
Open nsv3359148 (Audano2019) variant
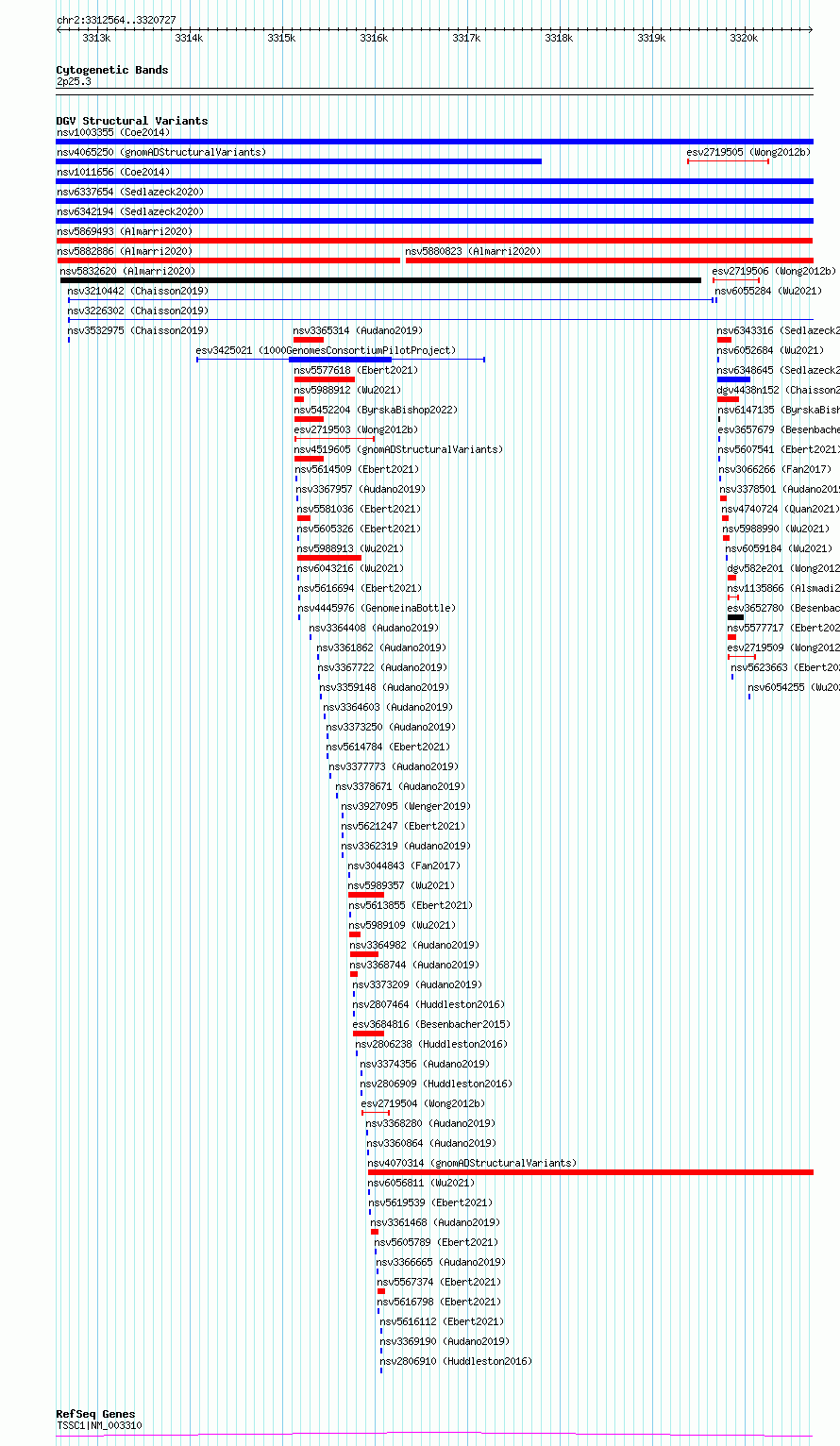point(384,687)
